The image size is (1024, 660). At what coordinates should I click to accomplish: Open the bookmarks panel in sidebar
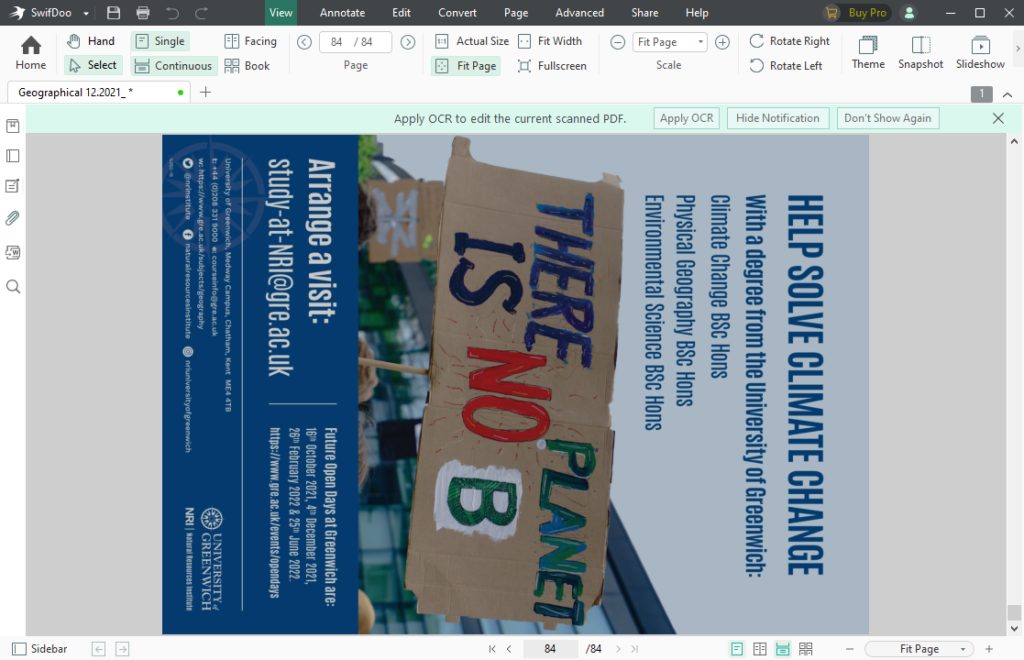[x=12, y=125]
